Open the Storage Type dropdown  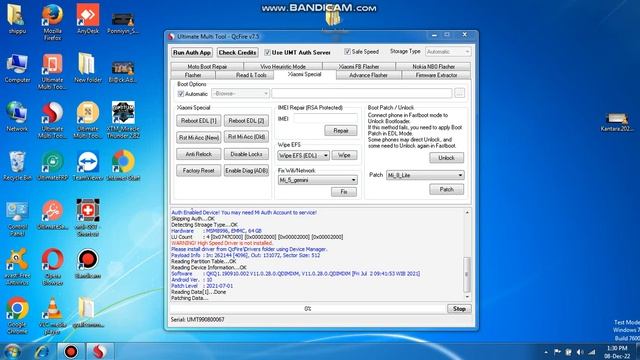(x=448, y=52)
